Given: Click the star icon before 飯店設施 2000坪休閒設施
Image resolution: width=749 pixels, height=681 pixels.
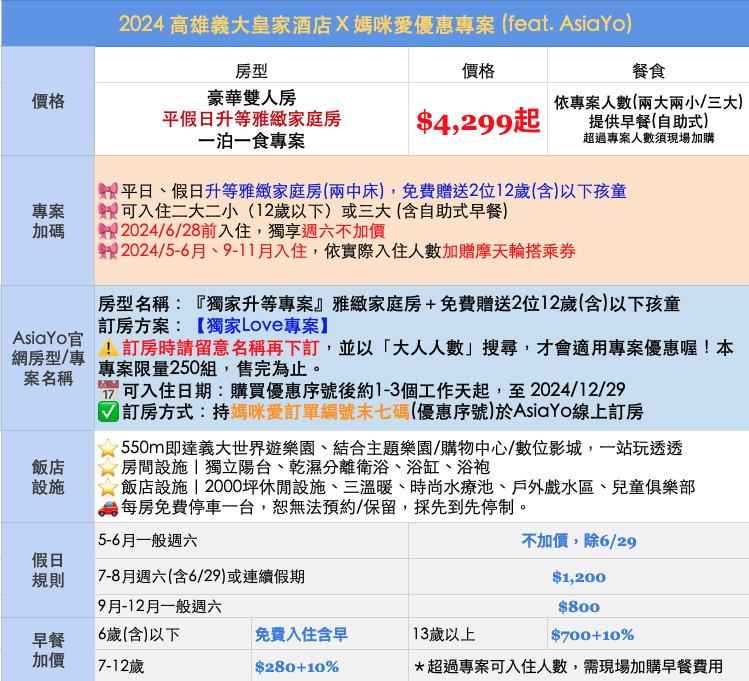Looking at the screenshot, I should pos(108,488).
